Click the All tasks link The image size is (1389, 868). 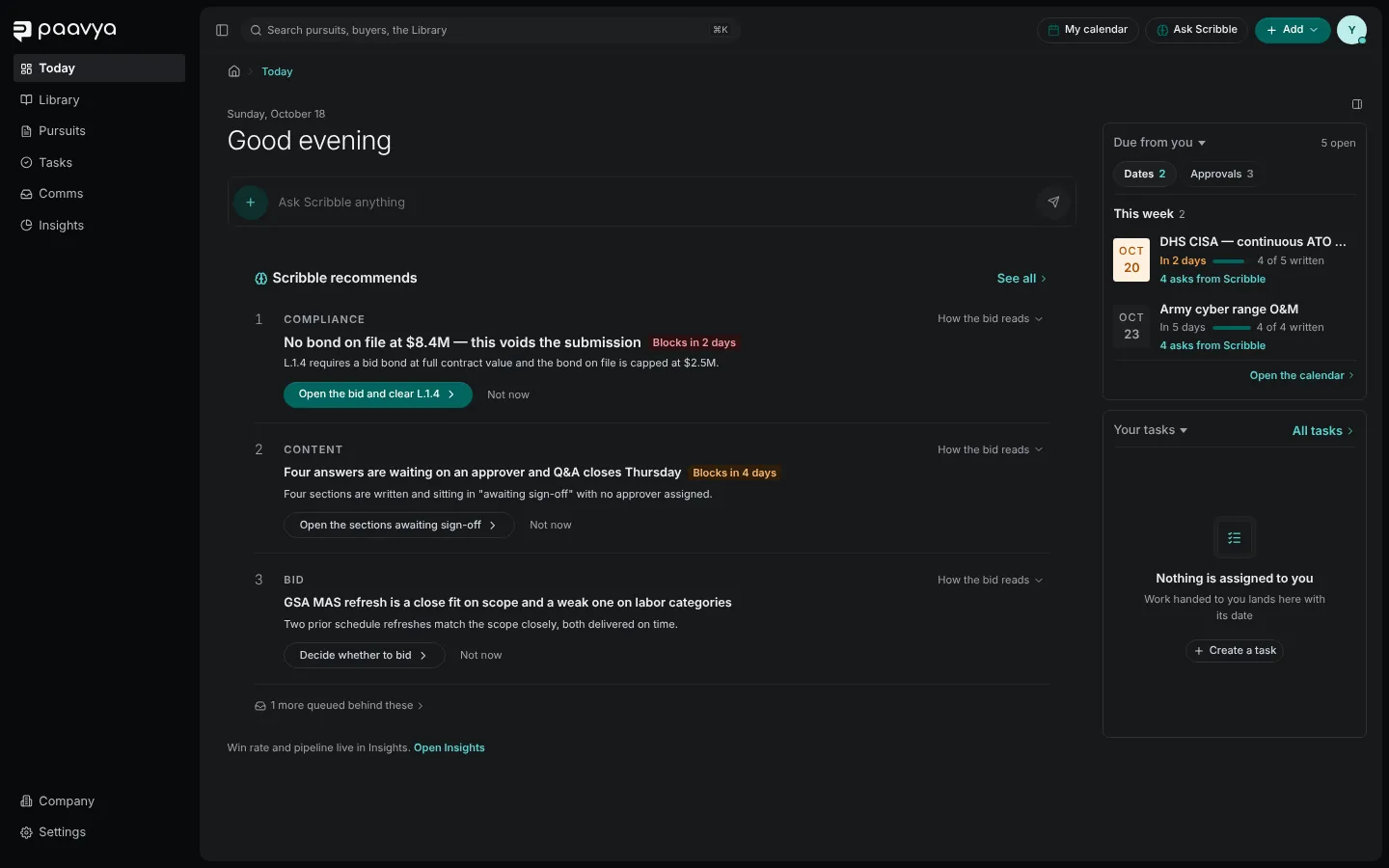(x=1322, y=431)
